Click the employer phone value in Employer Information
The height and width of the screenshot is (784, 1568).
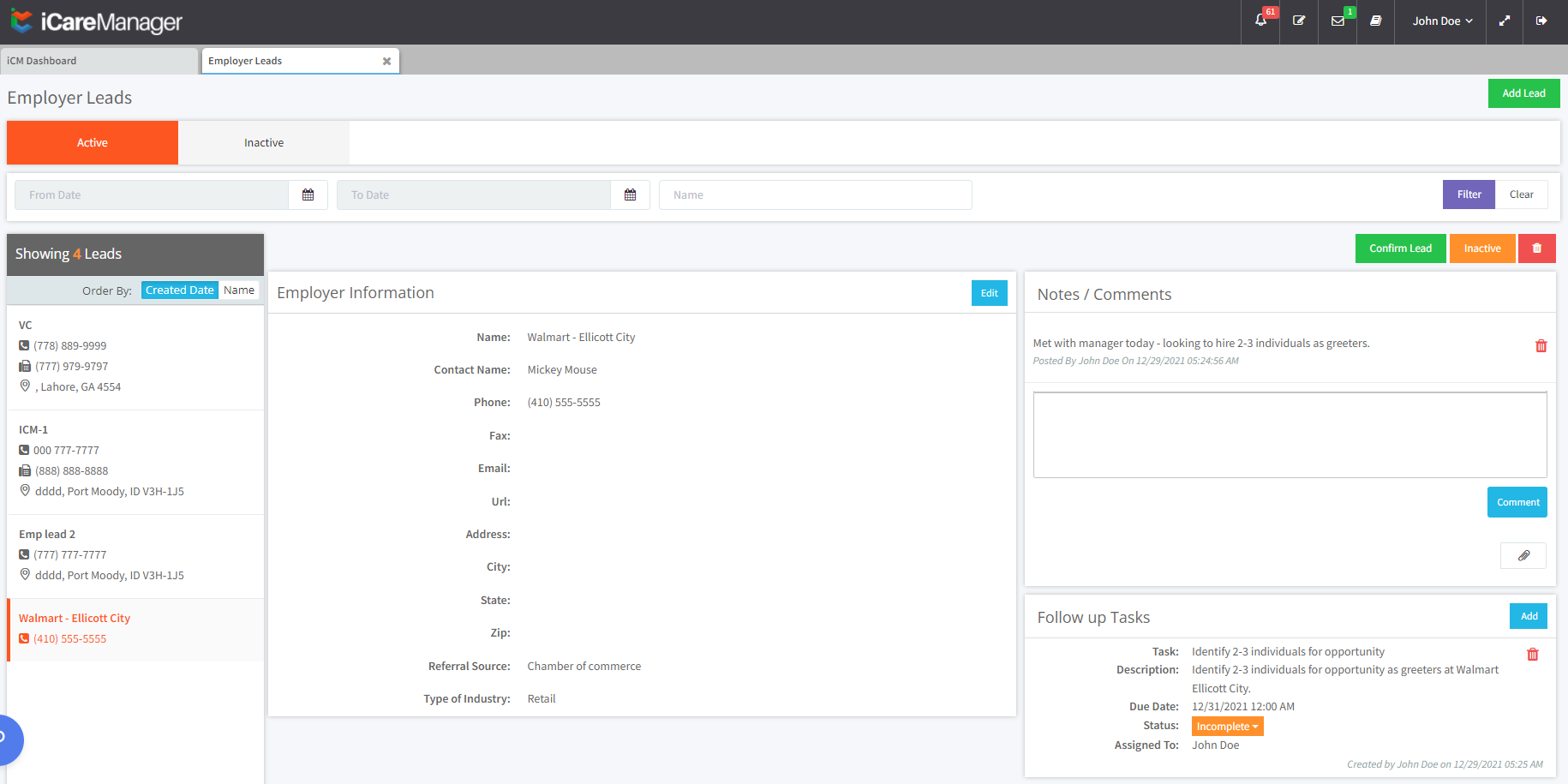[x=564, y=403]
